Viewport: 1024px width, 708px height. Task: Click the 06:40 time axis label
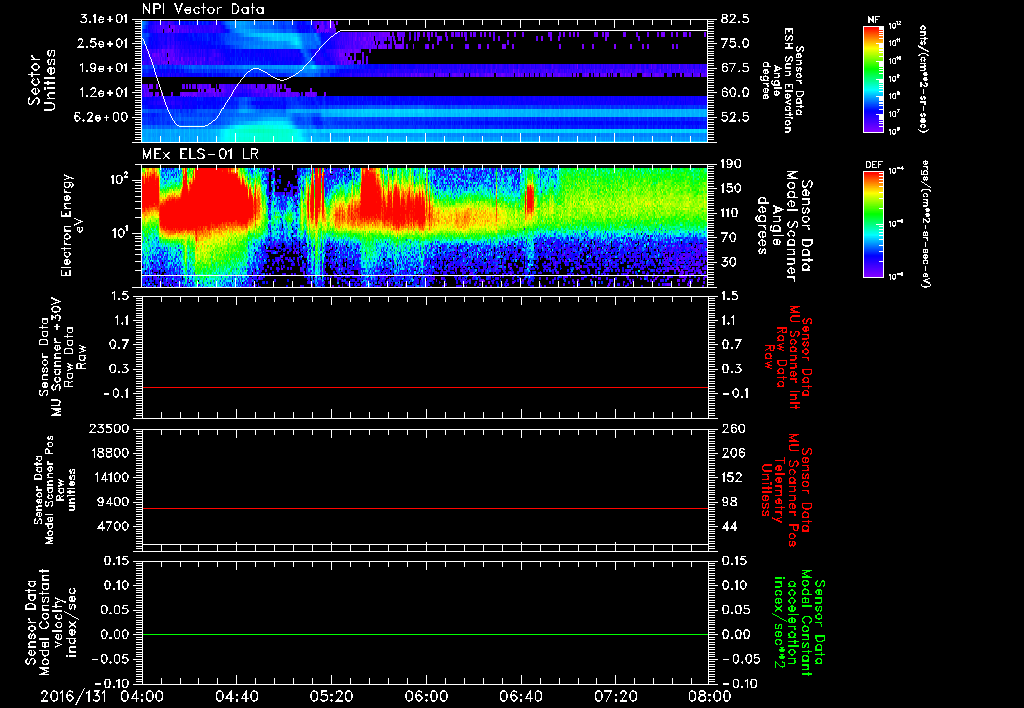pos(520,696)
